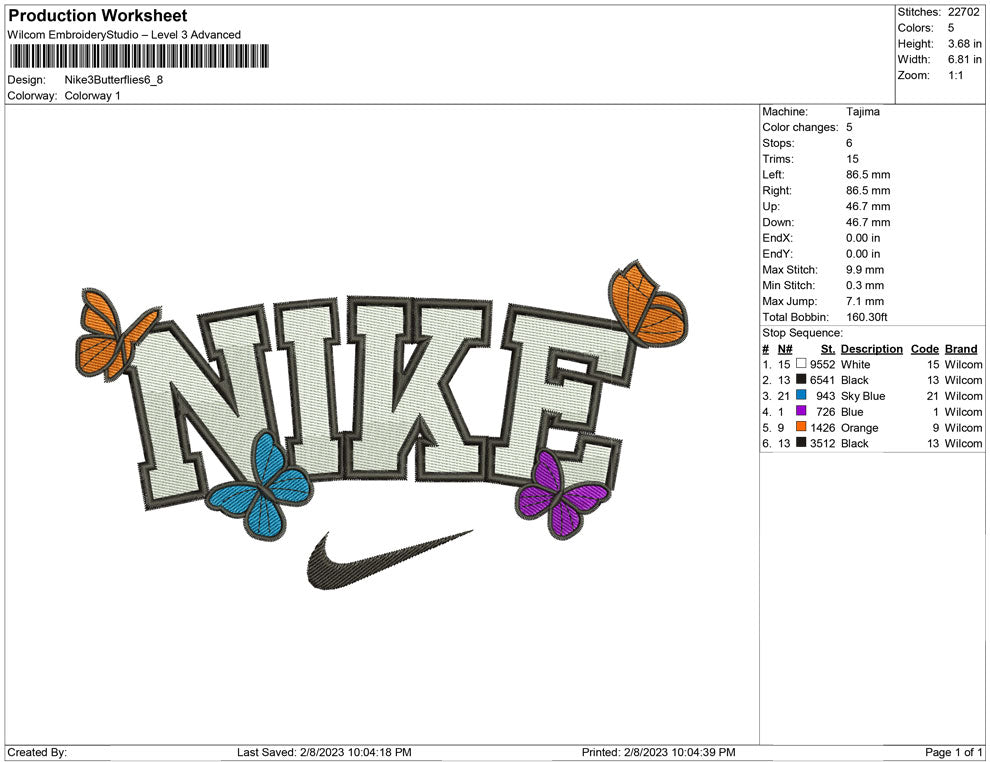
Task: Click the EndX value '0.00 in'
Action: (863, 237)
